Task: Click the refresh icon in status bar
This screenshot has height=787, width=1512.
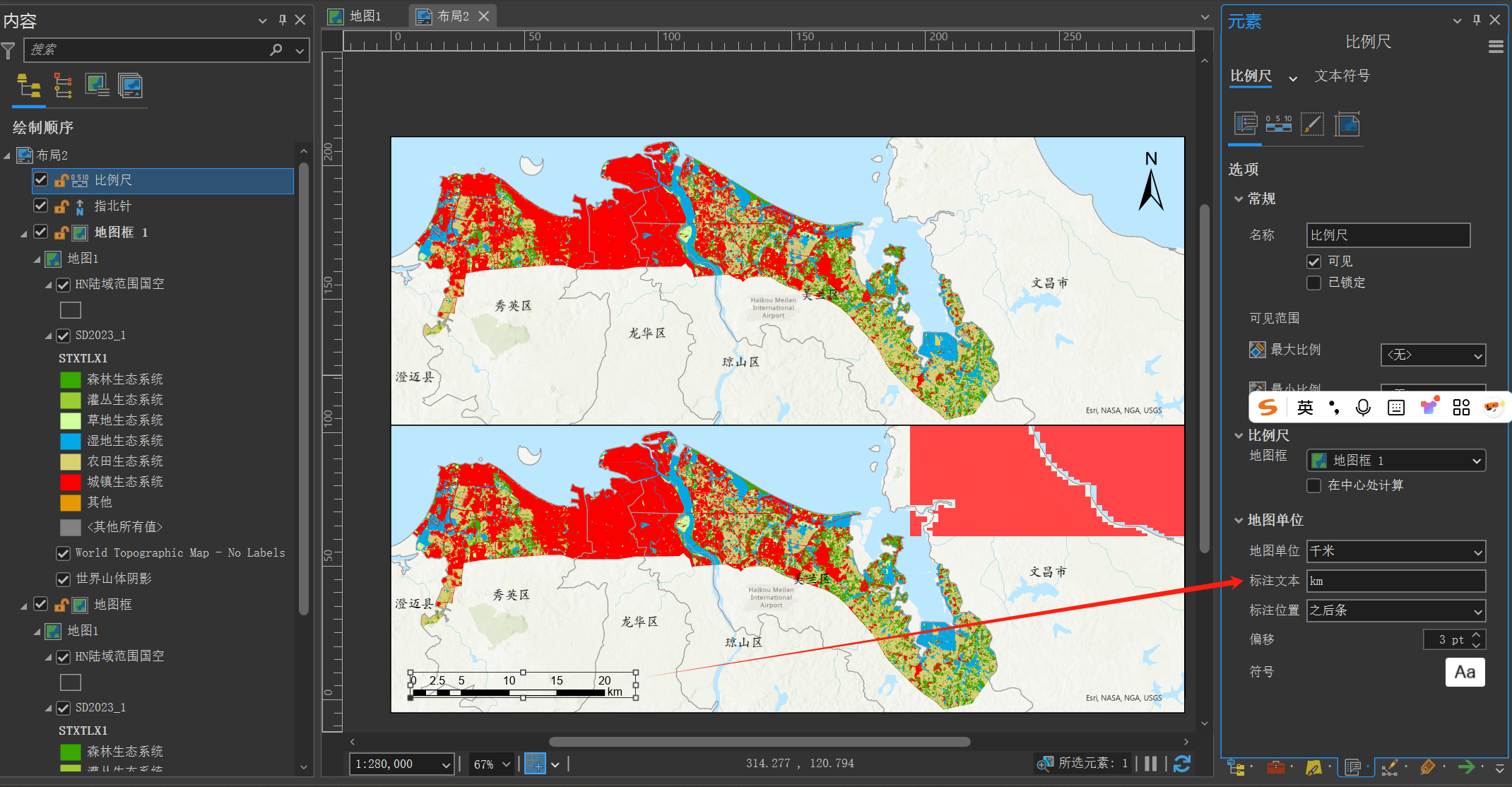Action: (1182, 764)
